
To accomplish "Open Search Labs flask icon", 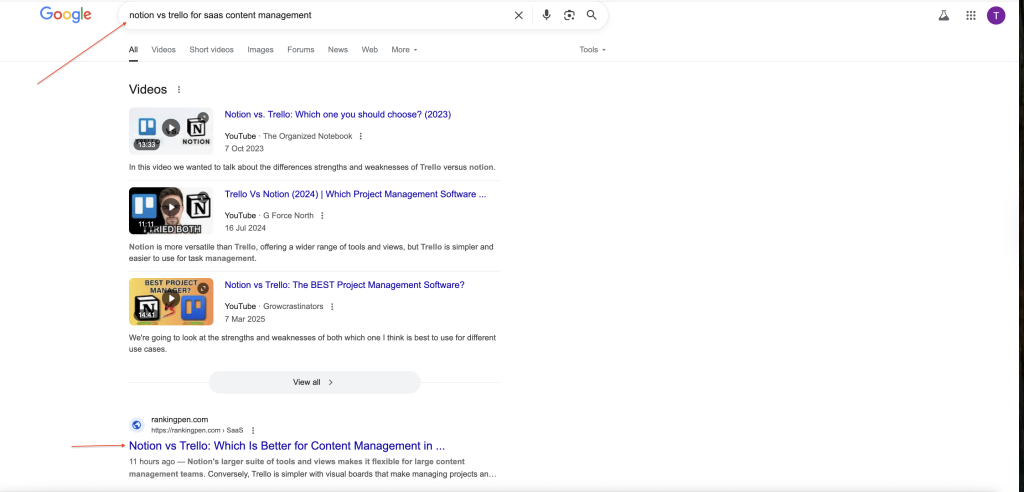I will tap(944, 16).
